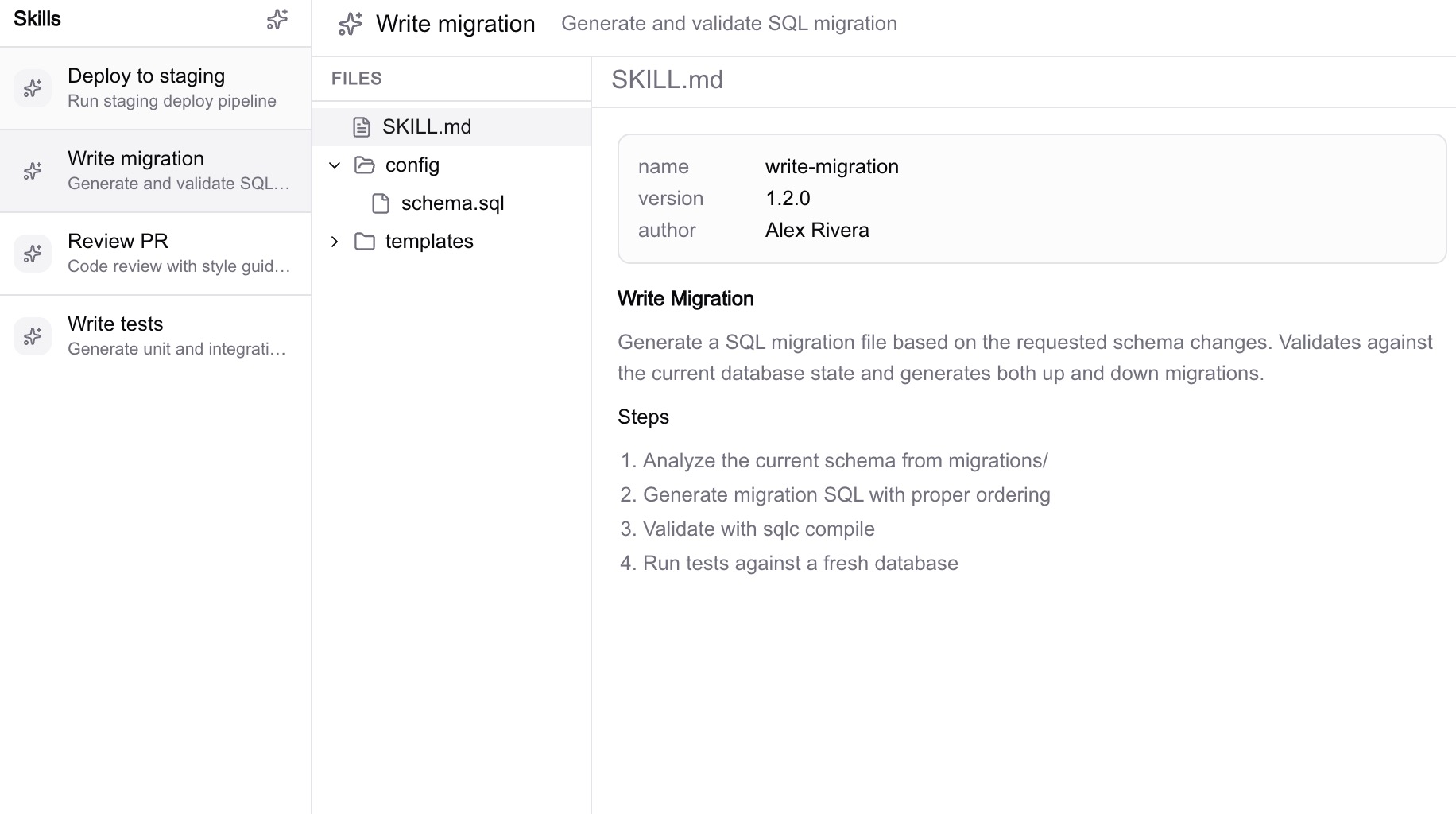Click the Write tests skill icon
Screen dimensions: 1456x814
coord(33,336)
